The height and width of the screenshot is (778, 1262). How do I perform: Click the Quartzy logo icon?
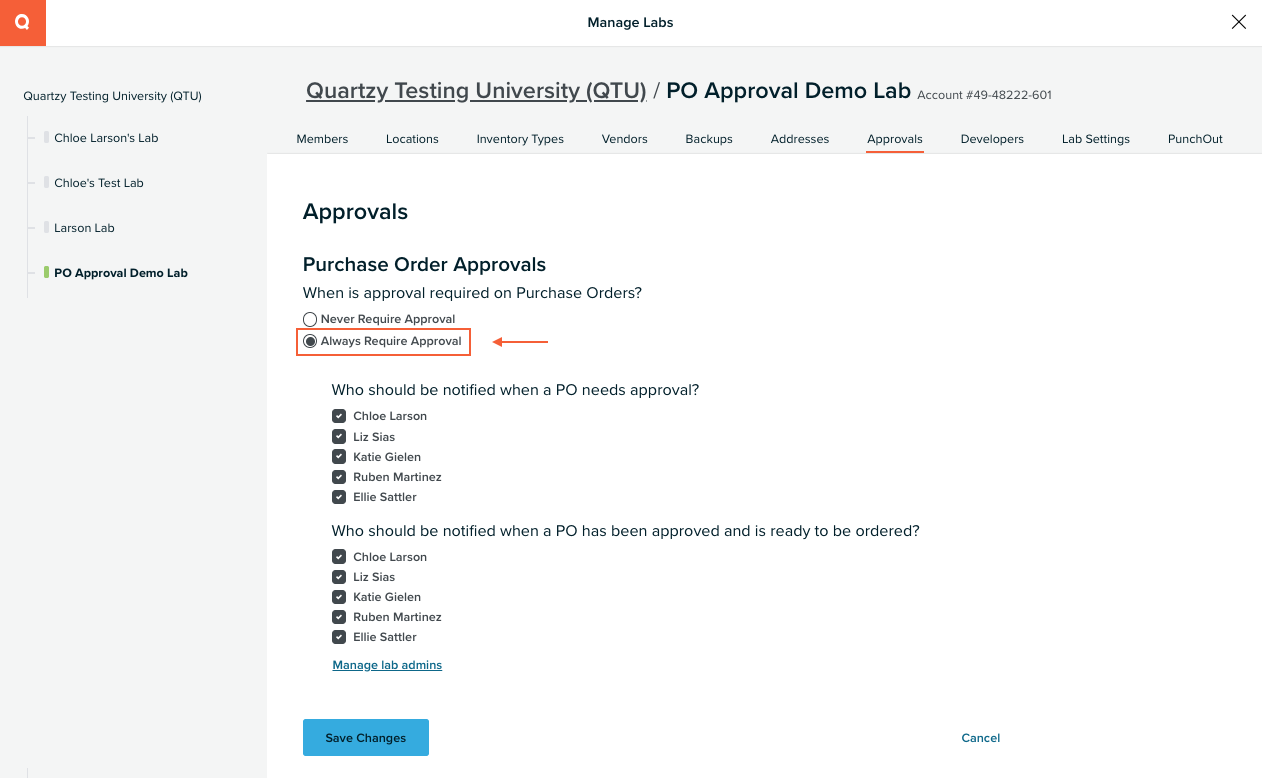[22, 22]
